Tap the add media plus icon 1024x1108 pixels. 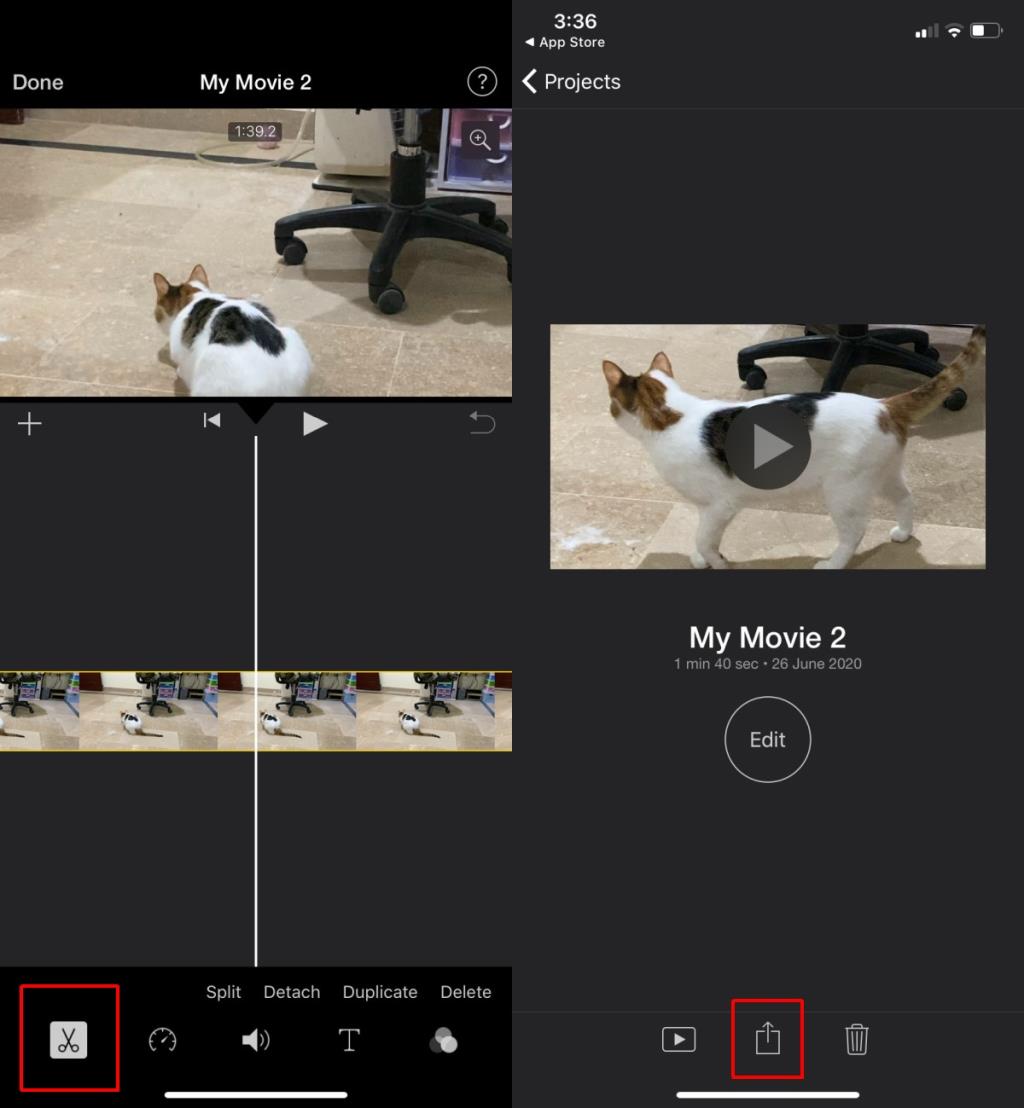pos(29,422)
